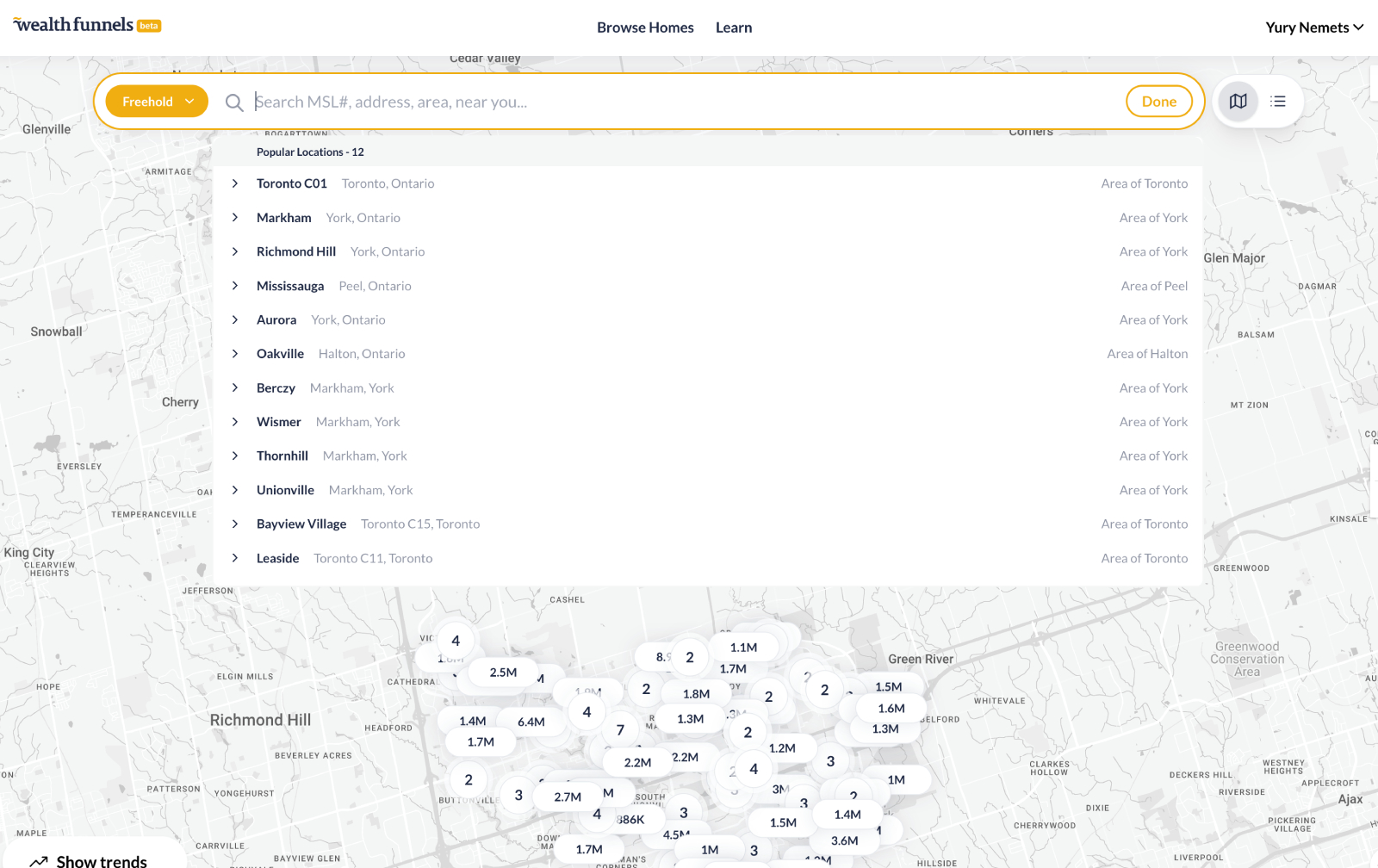Click the 2.7M price marker
Screen dimensions: 1378x868
tap(568, 797)
